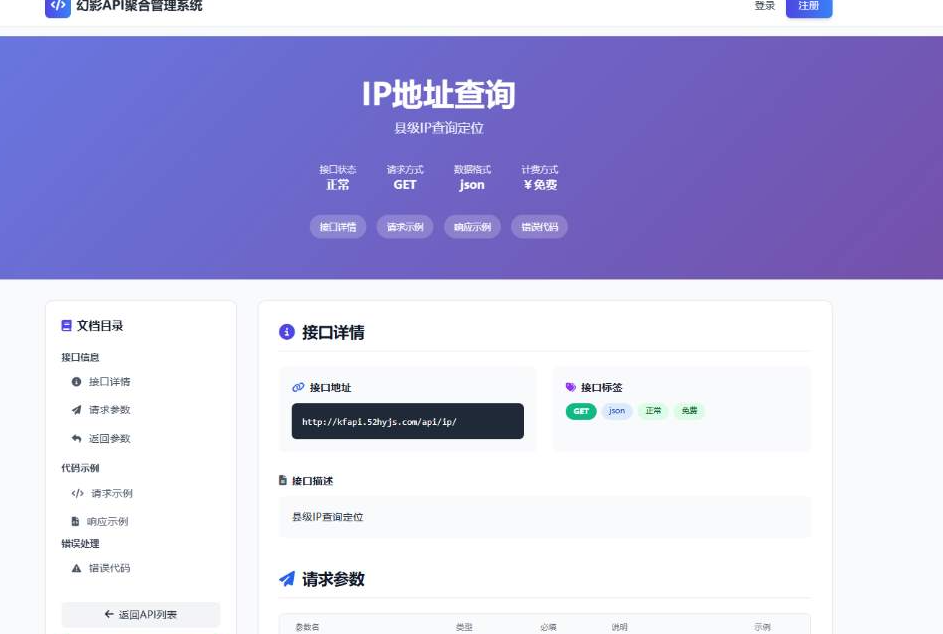
Task: Click the green GET tag badge
Action: [x=581, y=411]
